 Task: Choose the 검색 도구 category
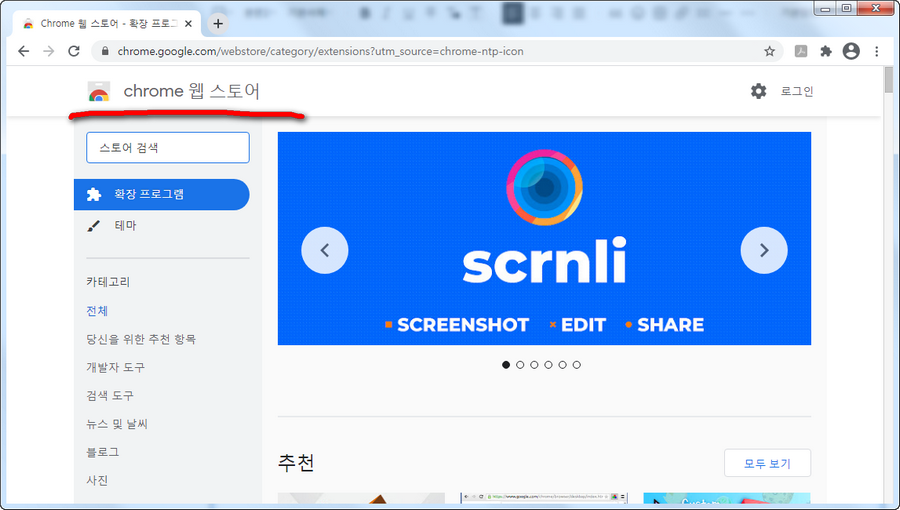coord(110,395)
